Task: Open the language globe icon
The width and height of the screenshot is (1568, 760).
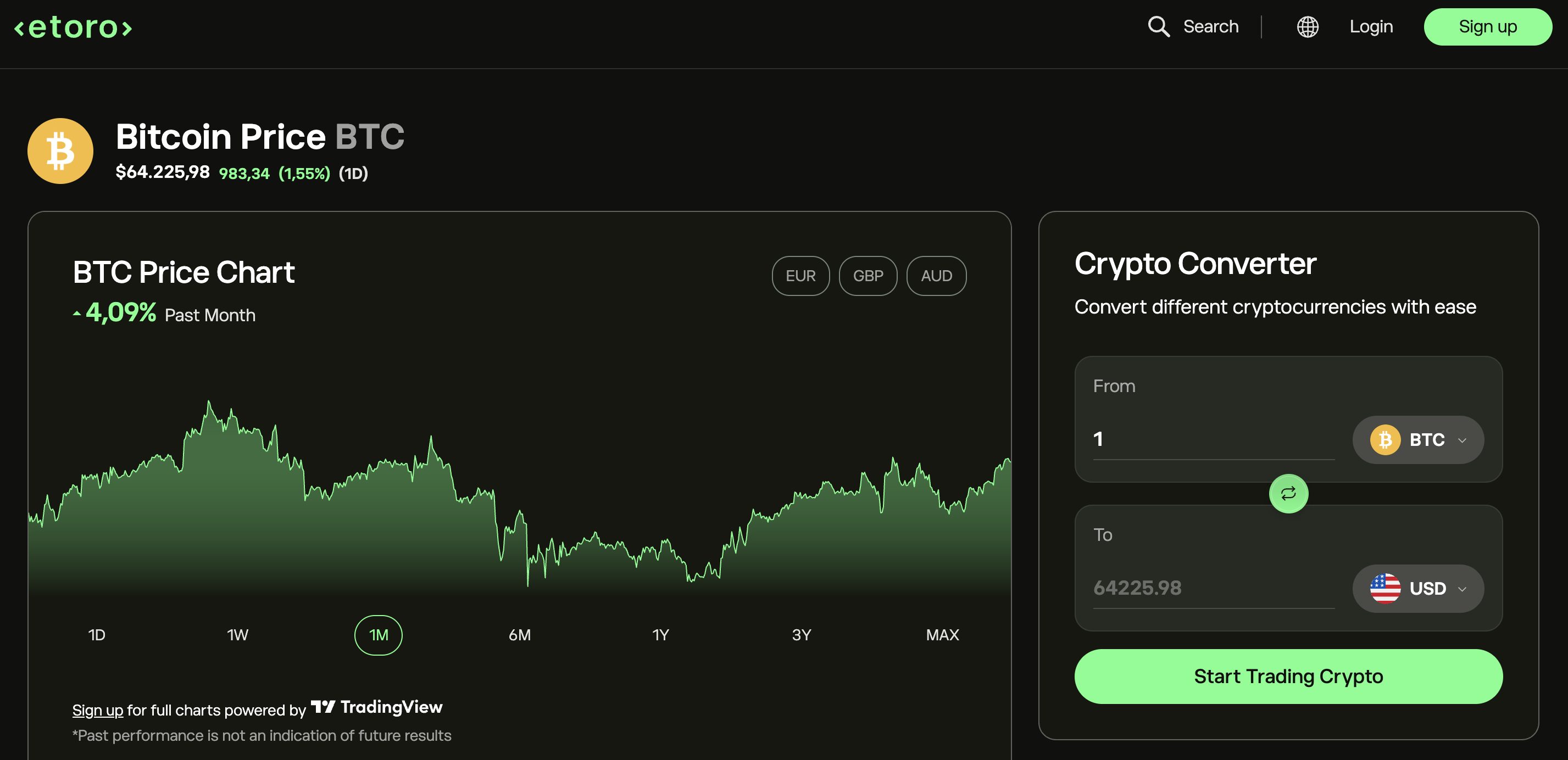Action: point(1308,27)
